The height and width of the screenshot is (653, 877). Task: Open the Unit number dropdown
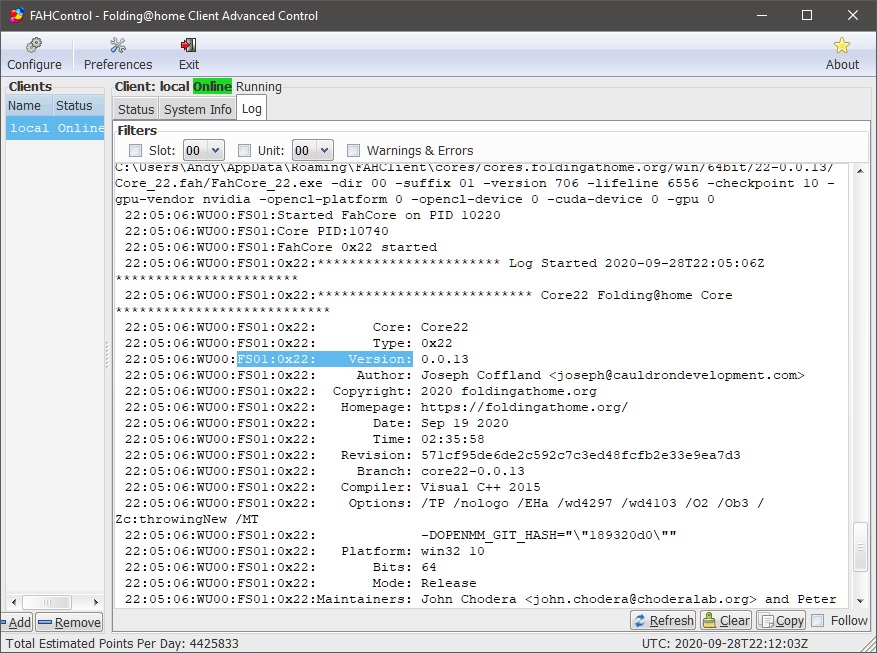click(x=313, y=150)
